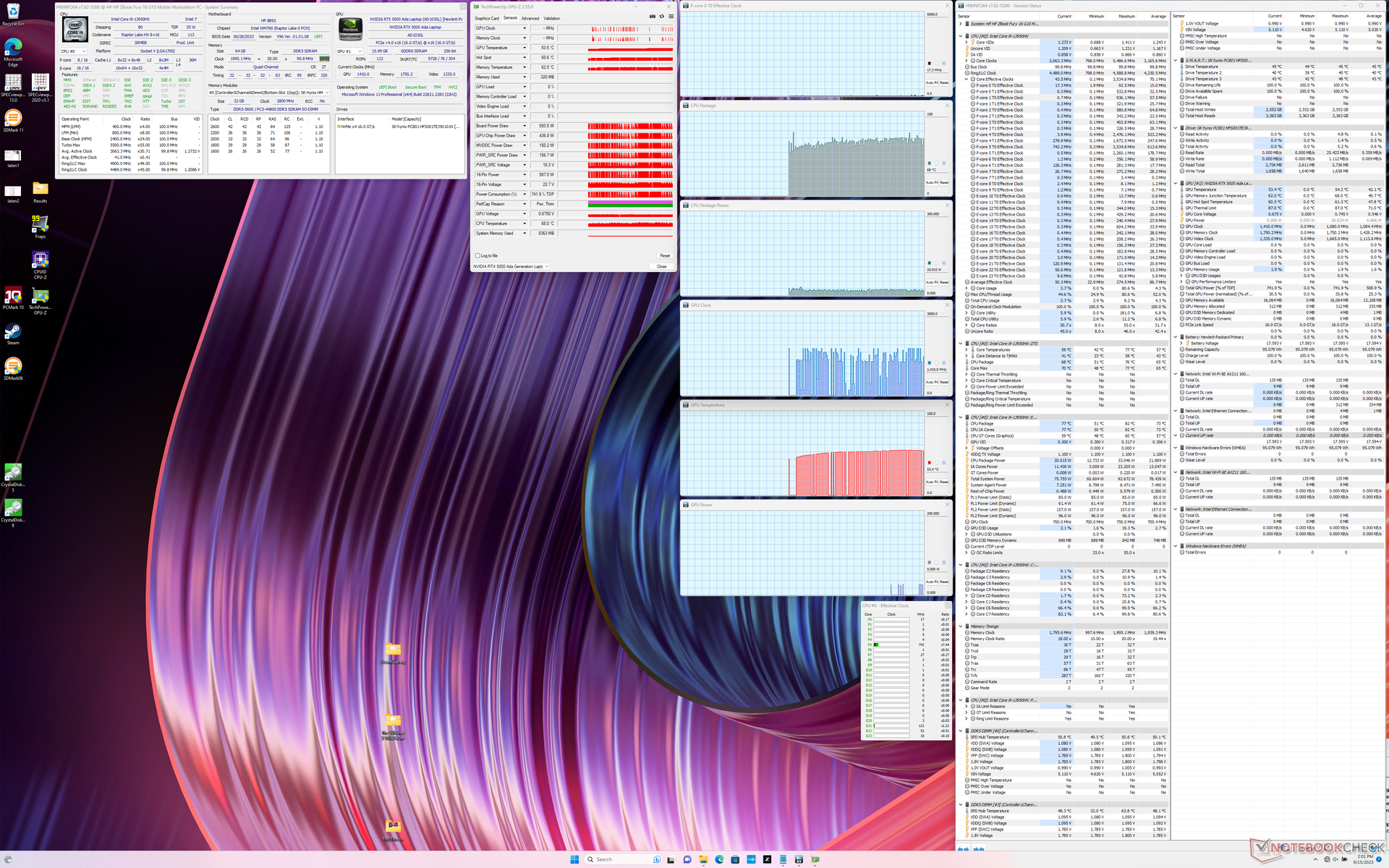Select the TechPowerUp GPU-Z desktop shortcut
This screenshot has height=868, width=1389.
point(40,301)
